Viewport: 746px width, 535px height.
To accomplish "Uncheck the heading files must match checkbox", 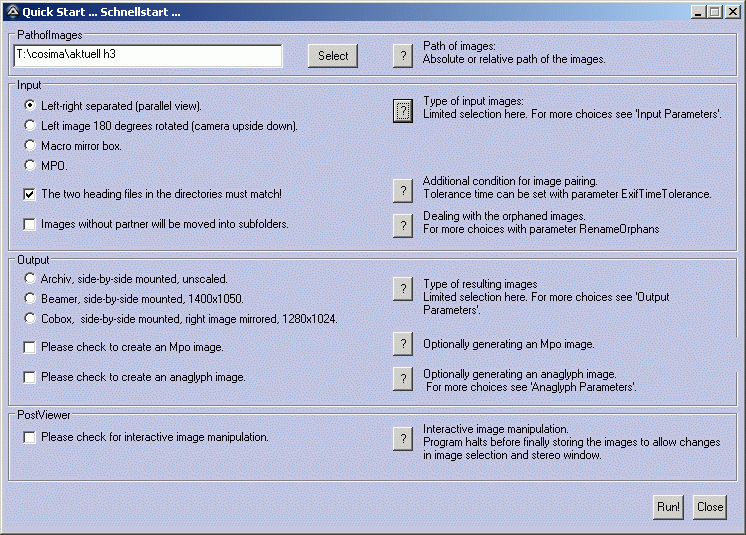I will (x=30, y=194).
